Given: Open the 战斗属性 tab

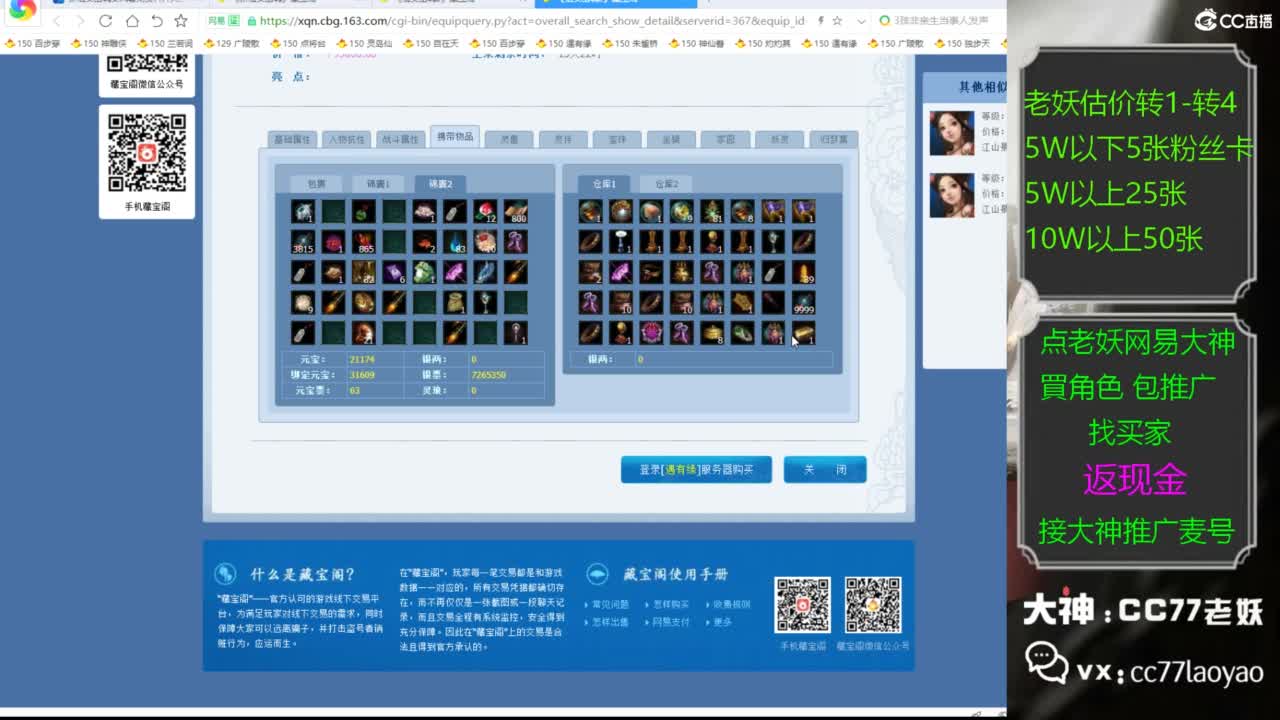Looking at the screenshot, I should 400,140.
